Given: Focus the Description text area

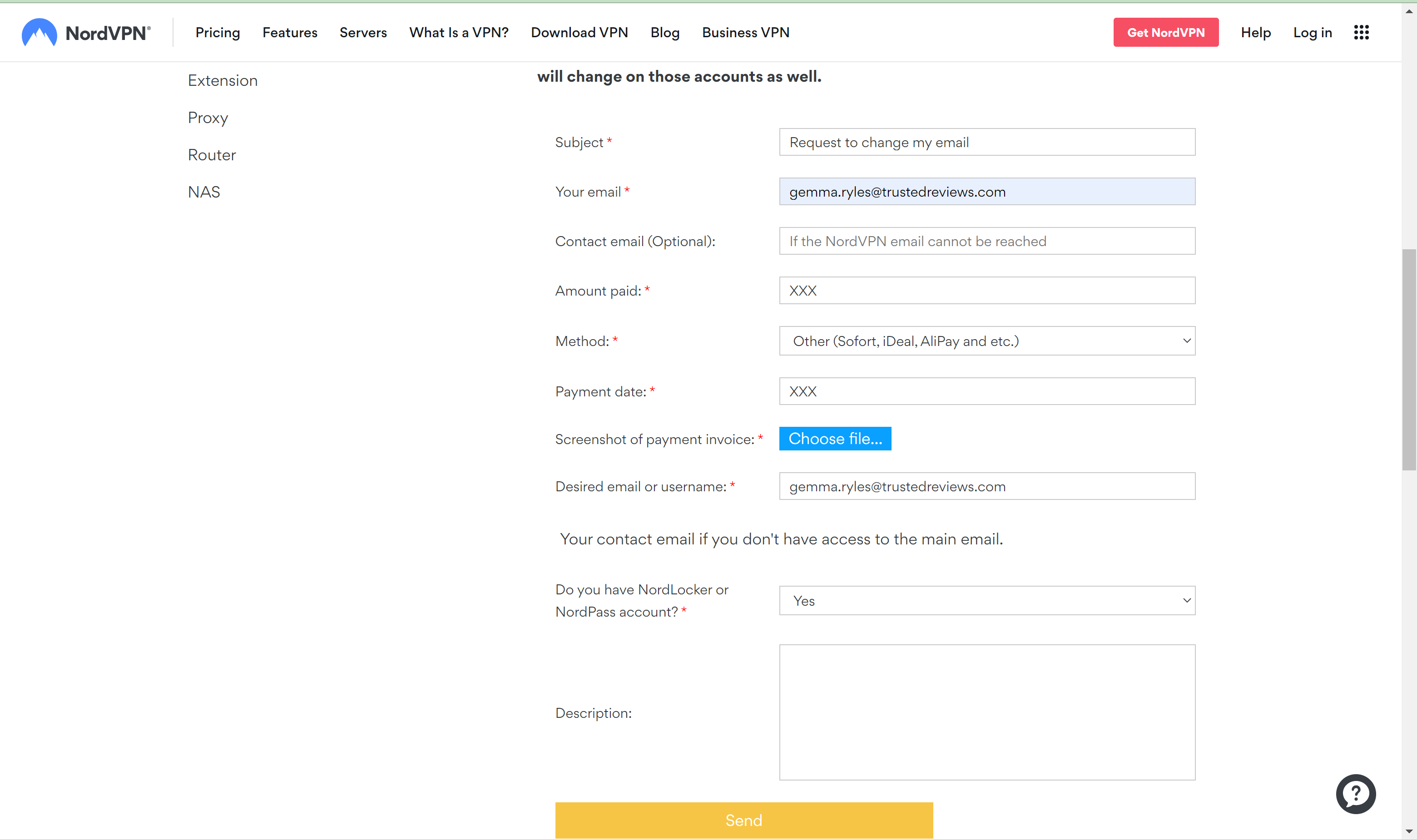Looking at the screenshot, I should click(987, 712).
